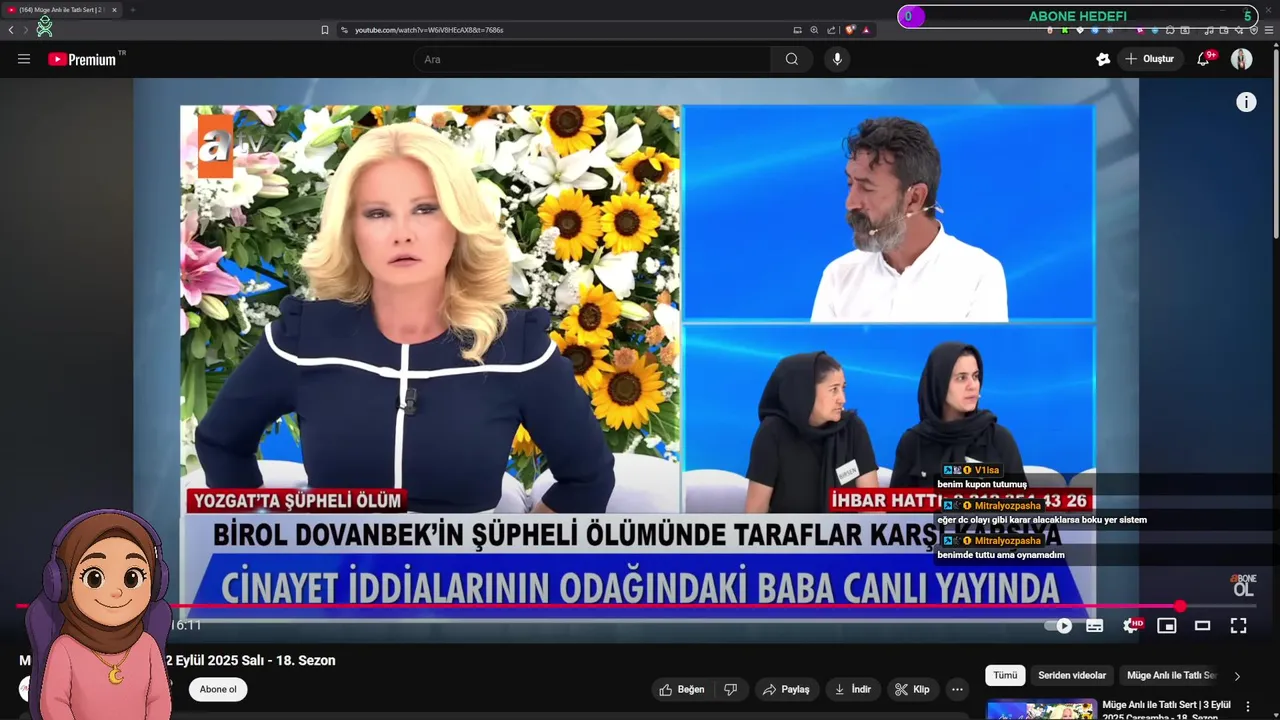
Task: Start voice search with microphone icon
Action: pos(837,59)
